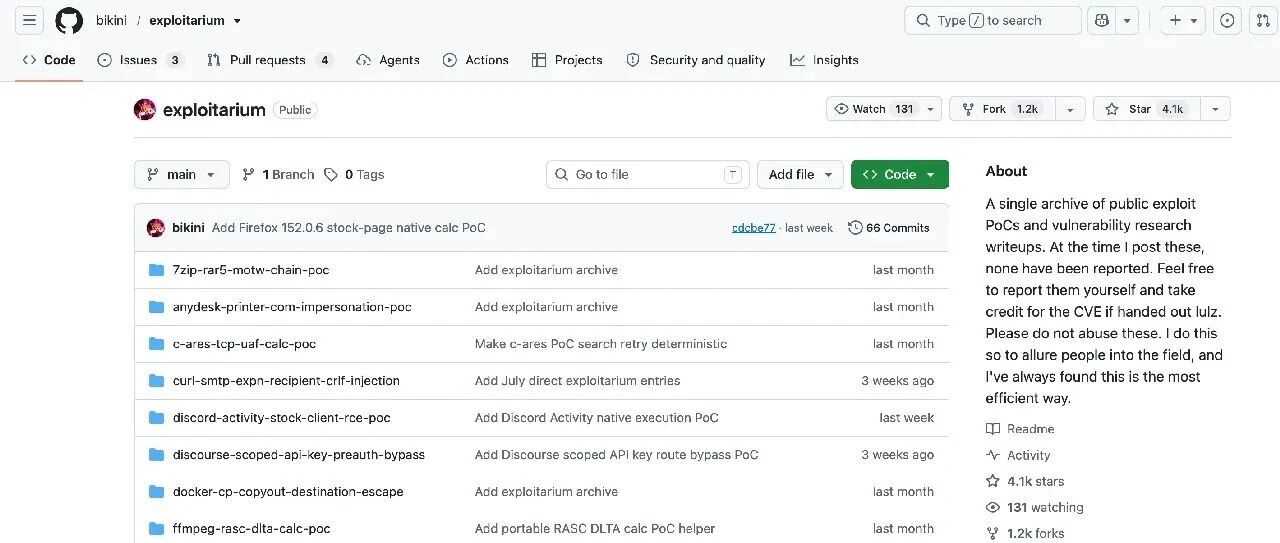
Task: Expand the Watch notifications dropdown arrow
Action: click(x=931, y=109)
